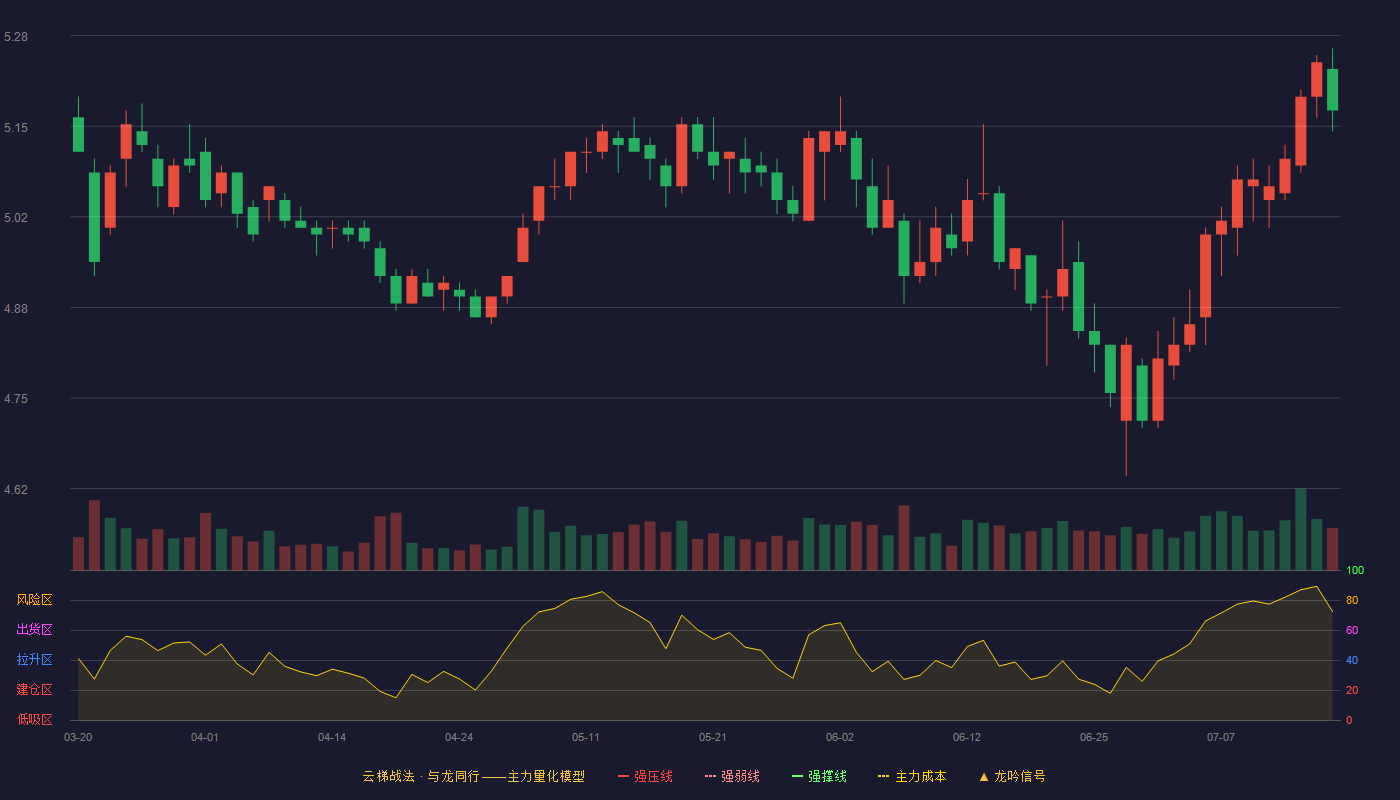Viewport: 1400px width, 800px height.
Task: Toggle the 强撑线 legend item
Action: click(x=819, y=776)
